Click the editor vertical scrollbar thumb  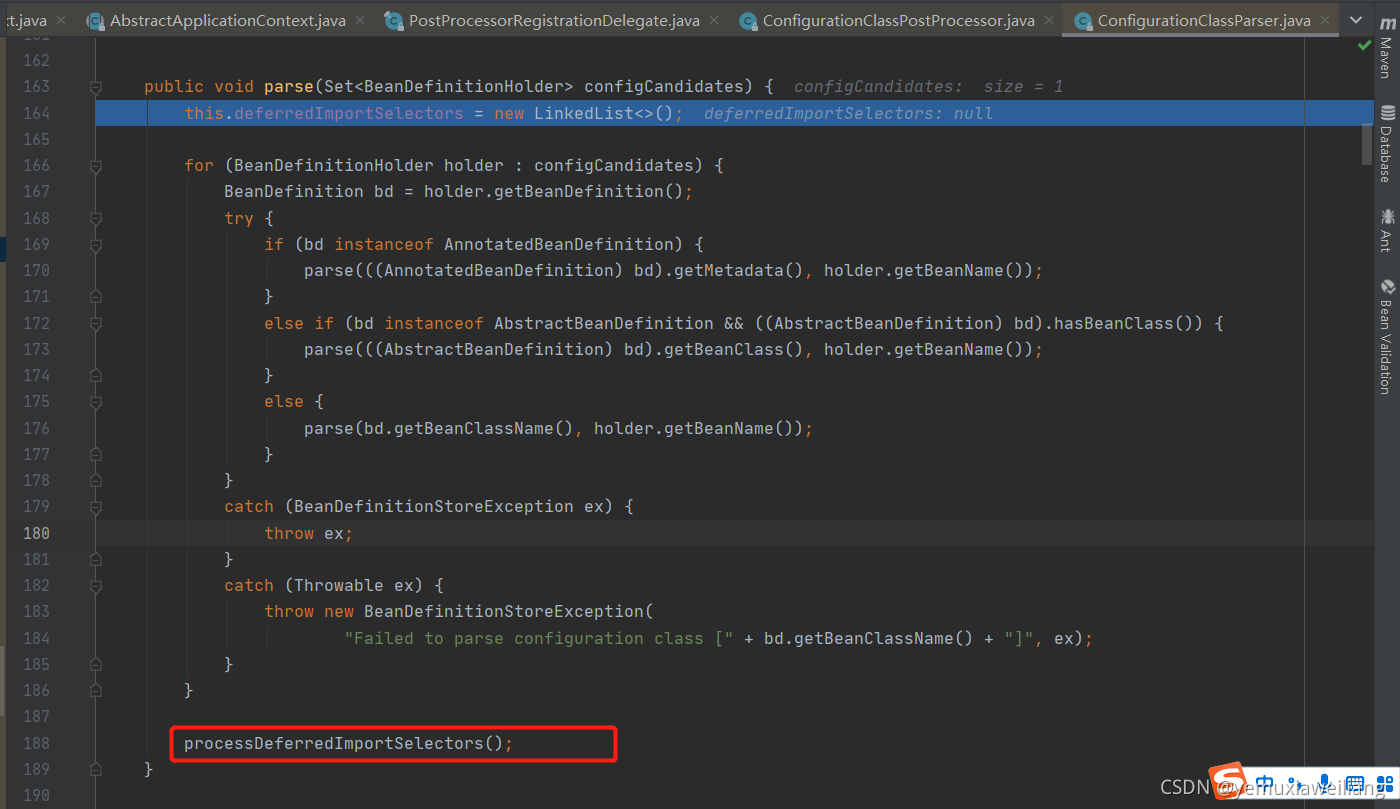click(1367, 142)
